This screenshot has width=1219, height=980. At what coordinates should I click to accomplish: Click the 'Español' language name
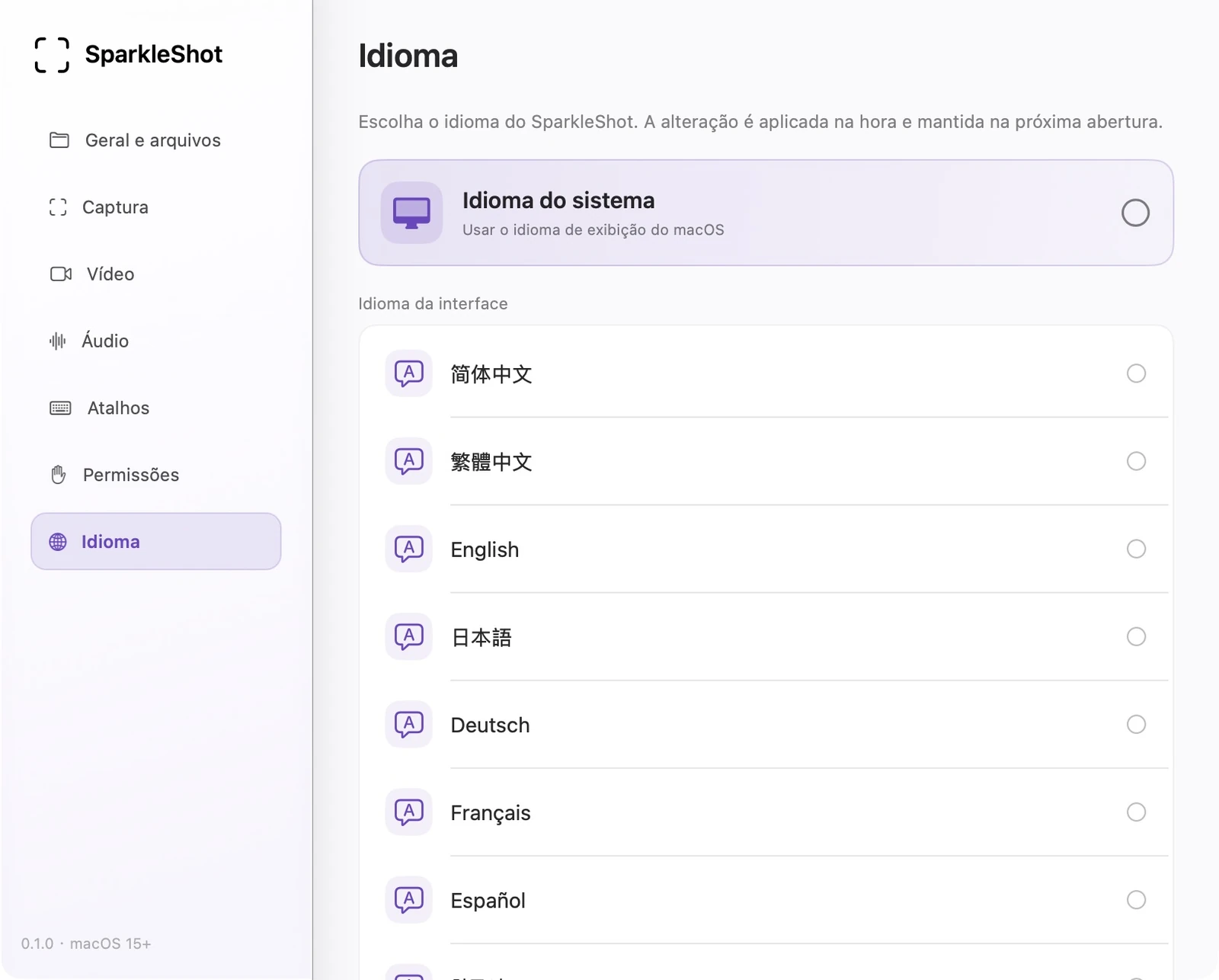coord(488,901)
